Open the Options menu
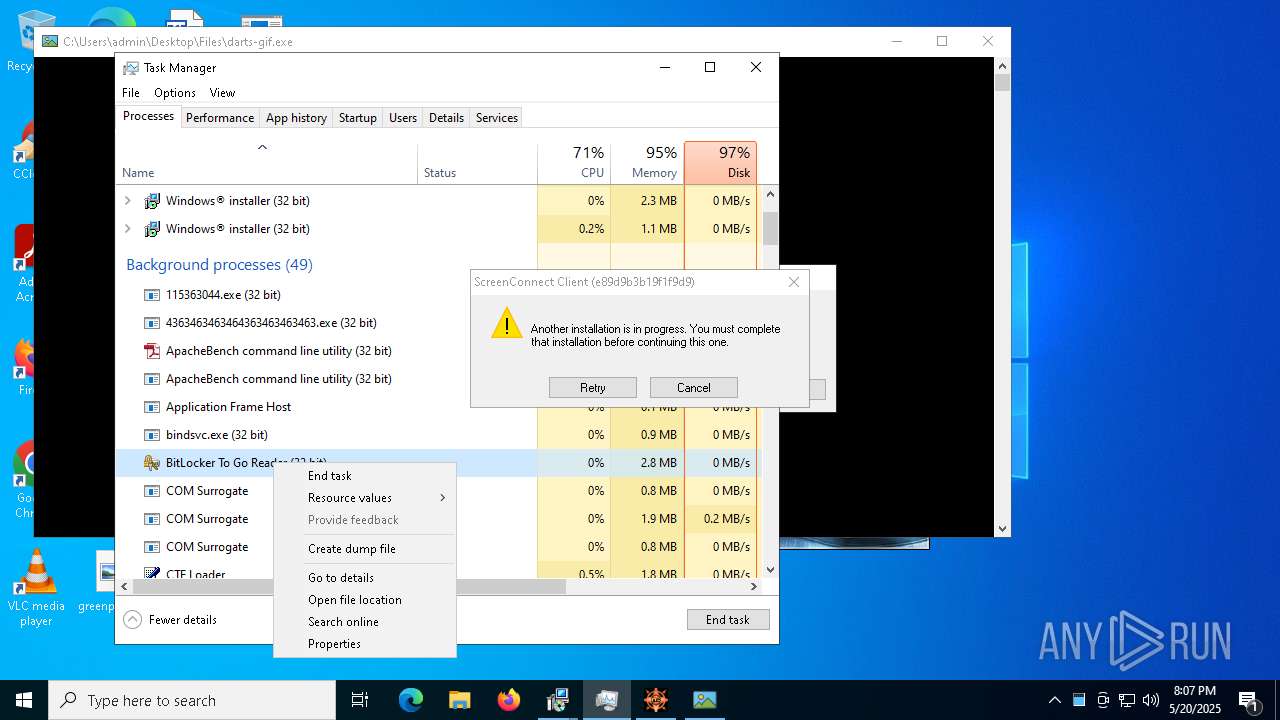This screenshot has width=1280, height=720. (175, 93)
